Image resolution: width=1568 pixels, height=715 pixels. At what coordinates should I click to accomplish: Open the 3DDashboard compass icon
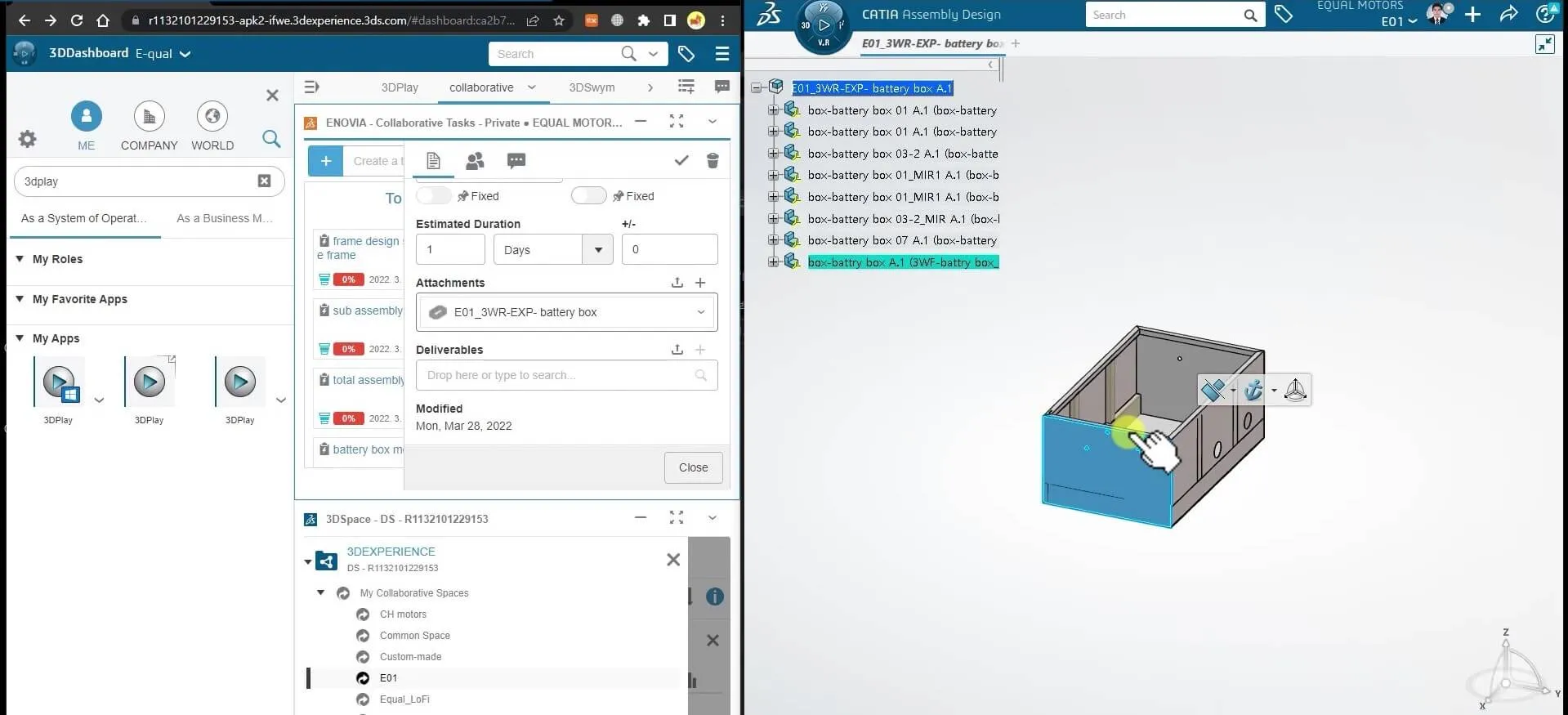[25, 53]
